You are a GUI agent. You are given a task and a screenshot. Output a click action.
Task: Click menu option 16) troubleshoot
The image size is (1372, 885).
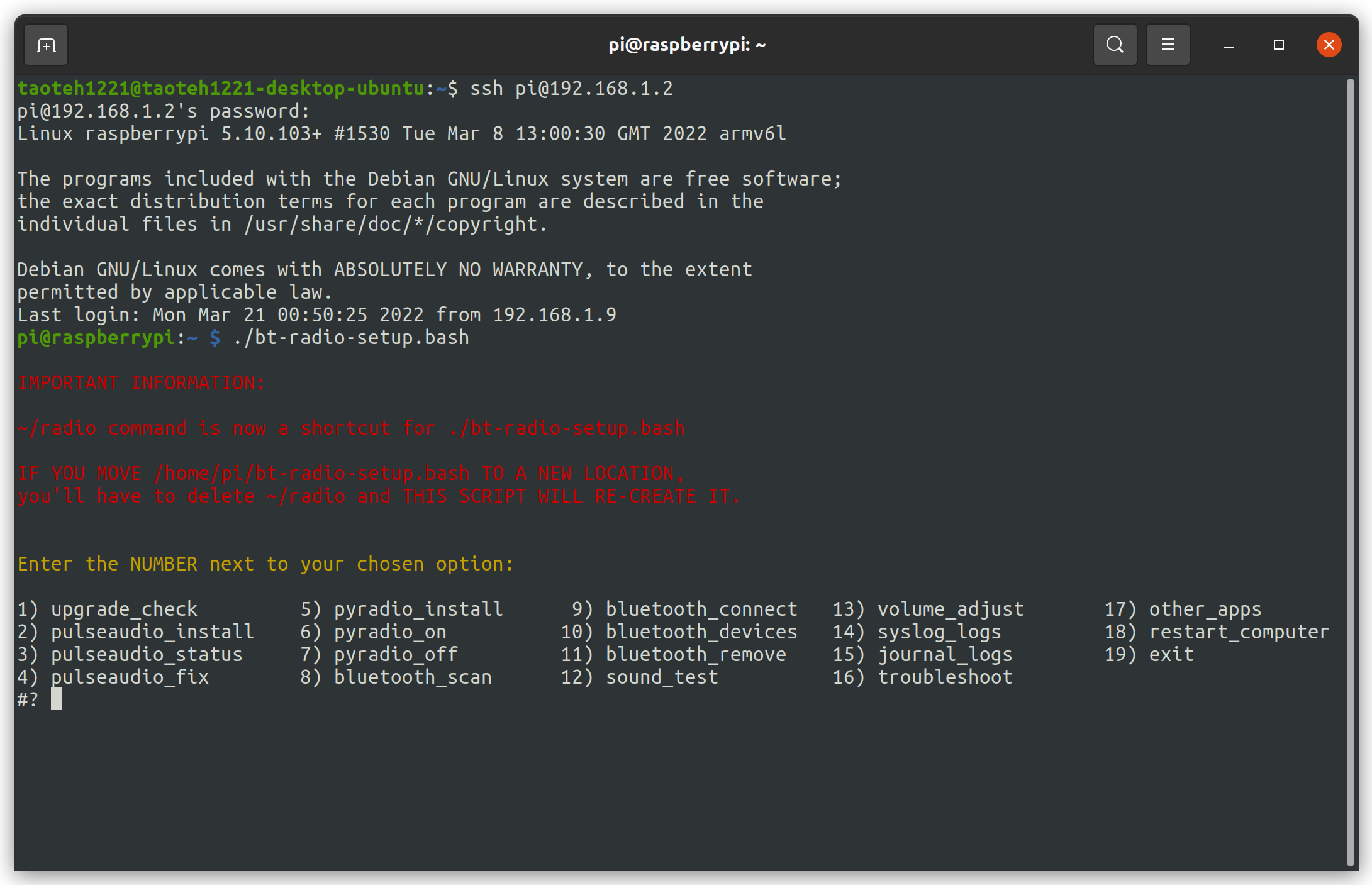click(x=922, y=677)
